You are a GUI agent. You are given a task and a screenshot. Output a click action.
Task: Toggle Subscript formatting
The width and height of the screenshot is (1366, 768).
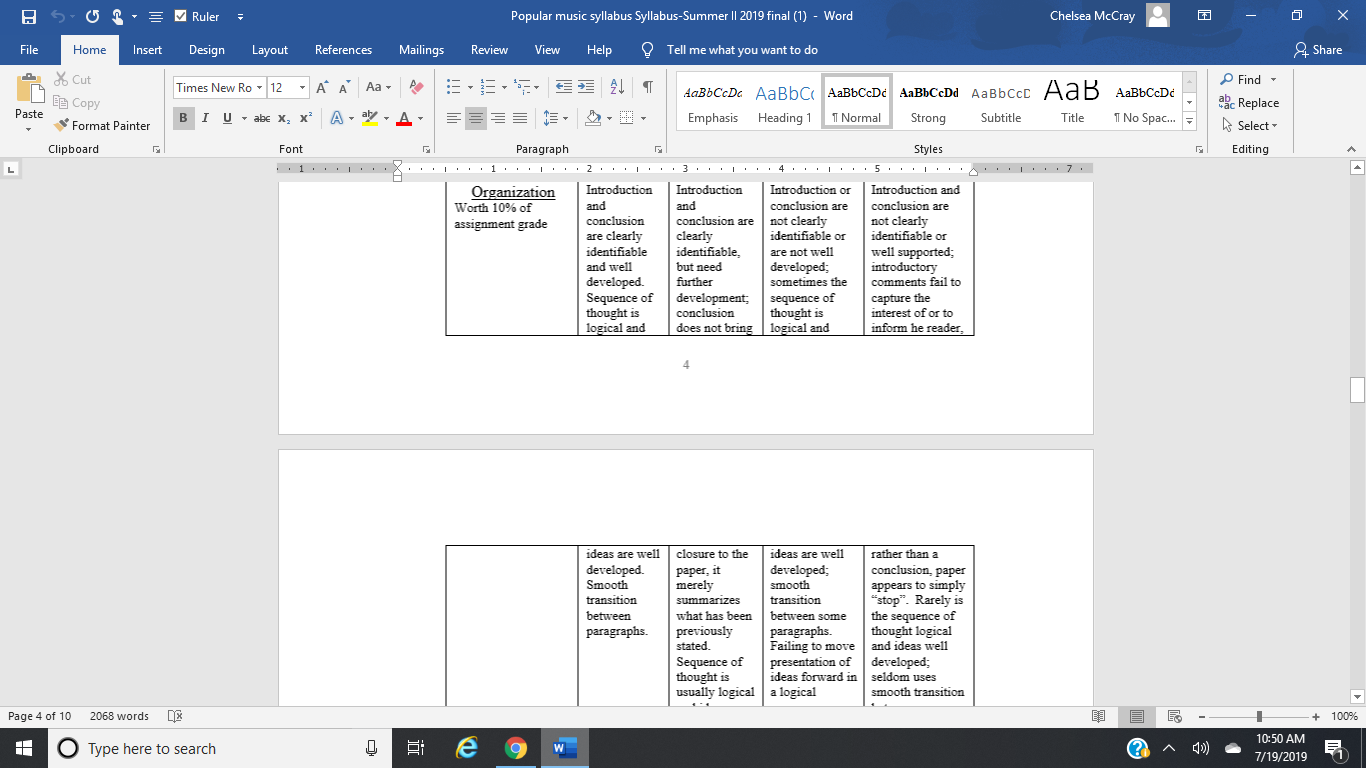point(284,118)
